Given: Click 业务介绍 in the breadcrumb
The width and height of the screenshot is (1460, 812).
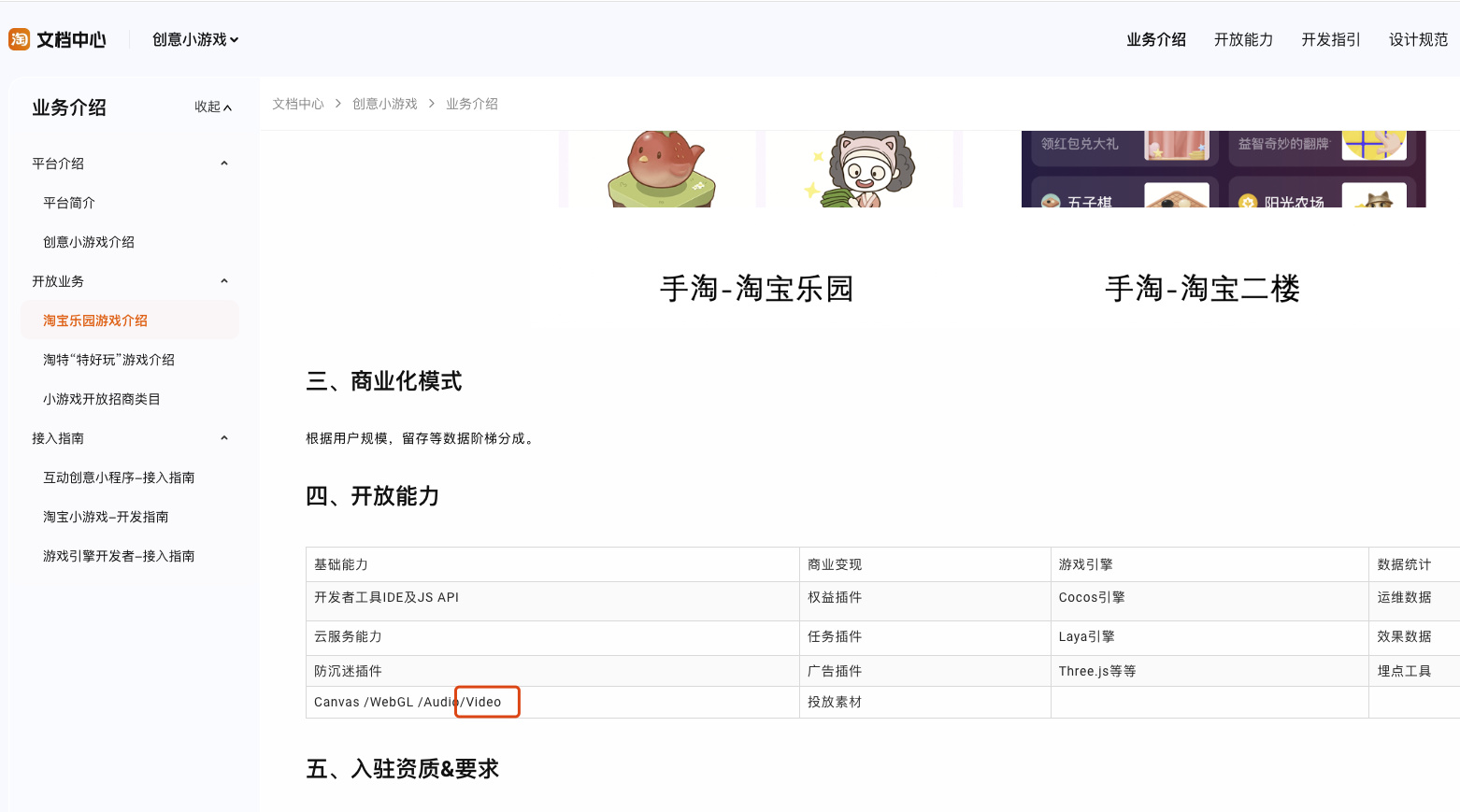Looking at the screenshot, I should [x=472, y=104].
